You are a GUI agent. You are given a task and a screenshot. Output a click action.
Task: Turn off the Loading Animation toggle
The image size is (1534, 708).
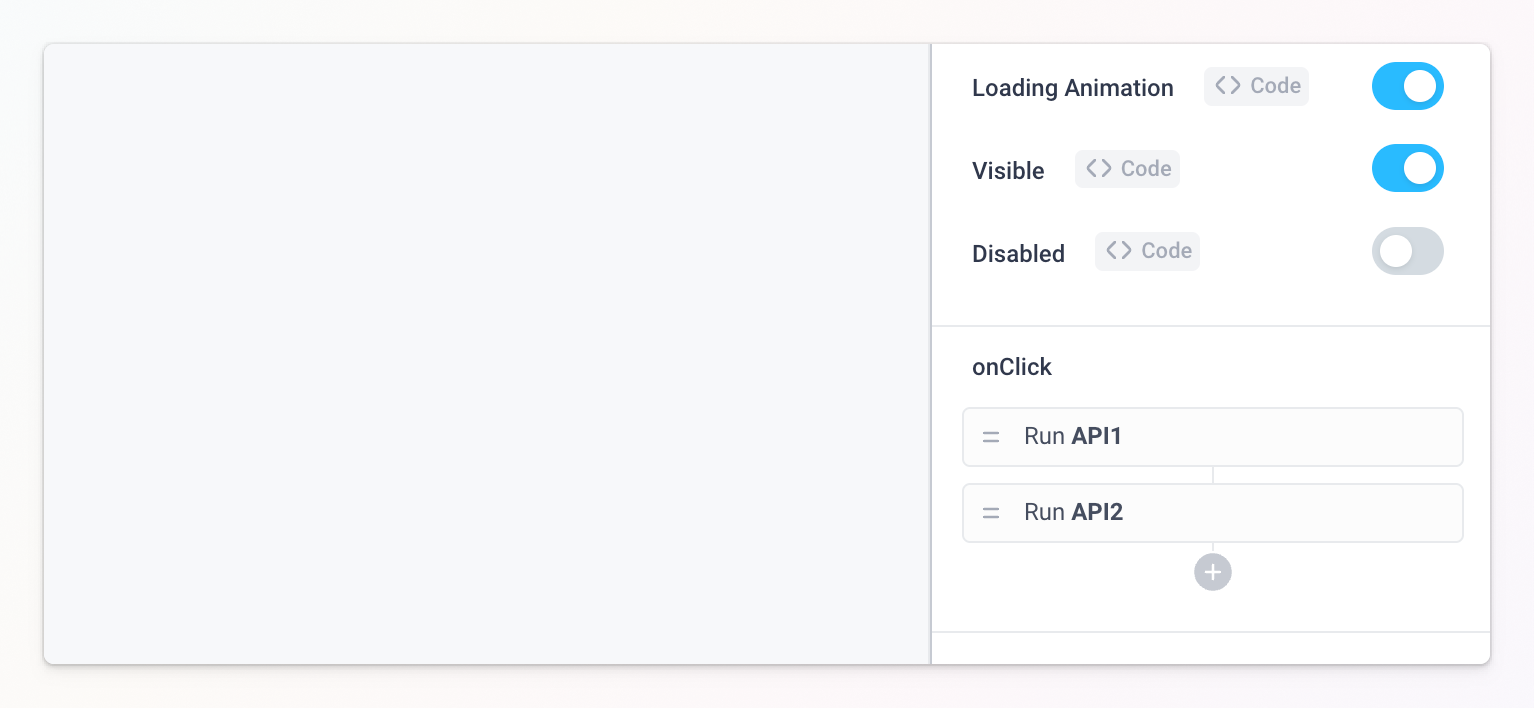click(1408, 86)
